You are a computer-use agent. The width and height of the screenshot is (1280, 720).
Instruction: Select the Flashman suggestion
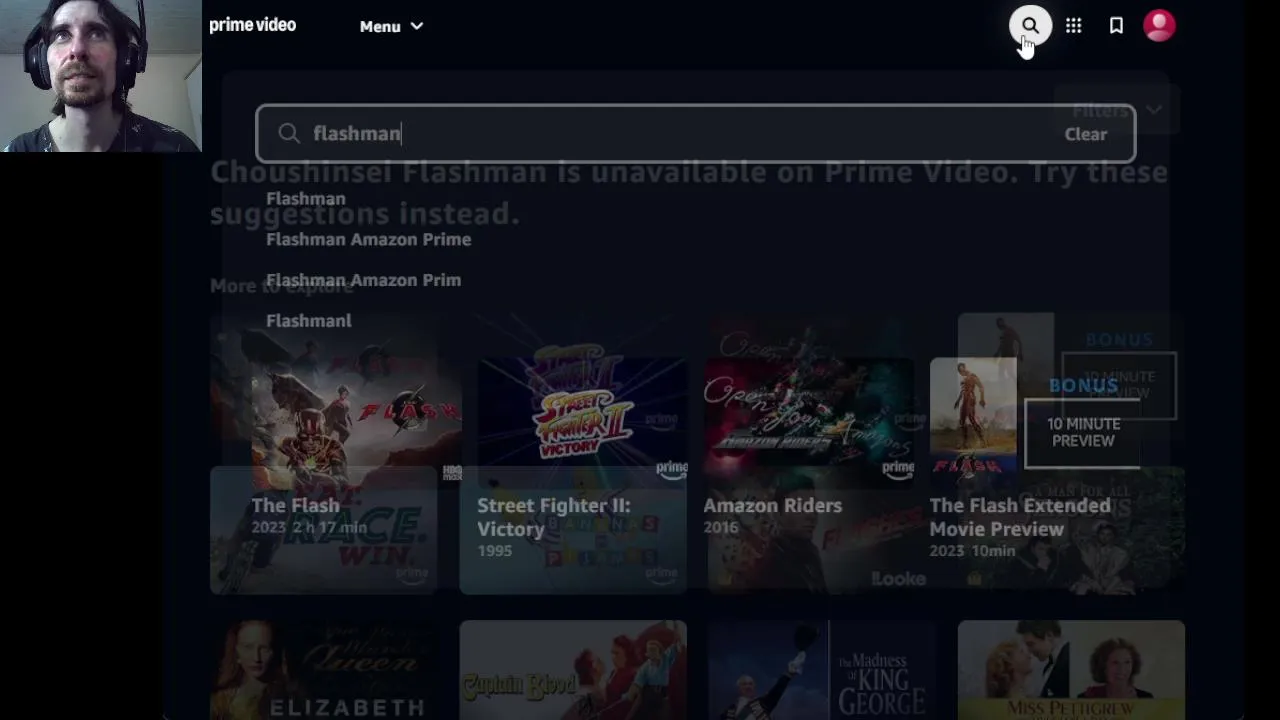click(306, 199)
